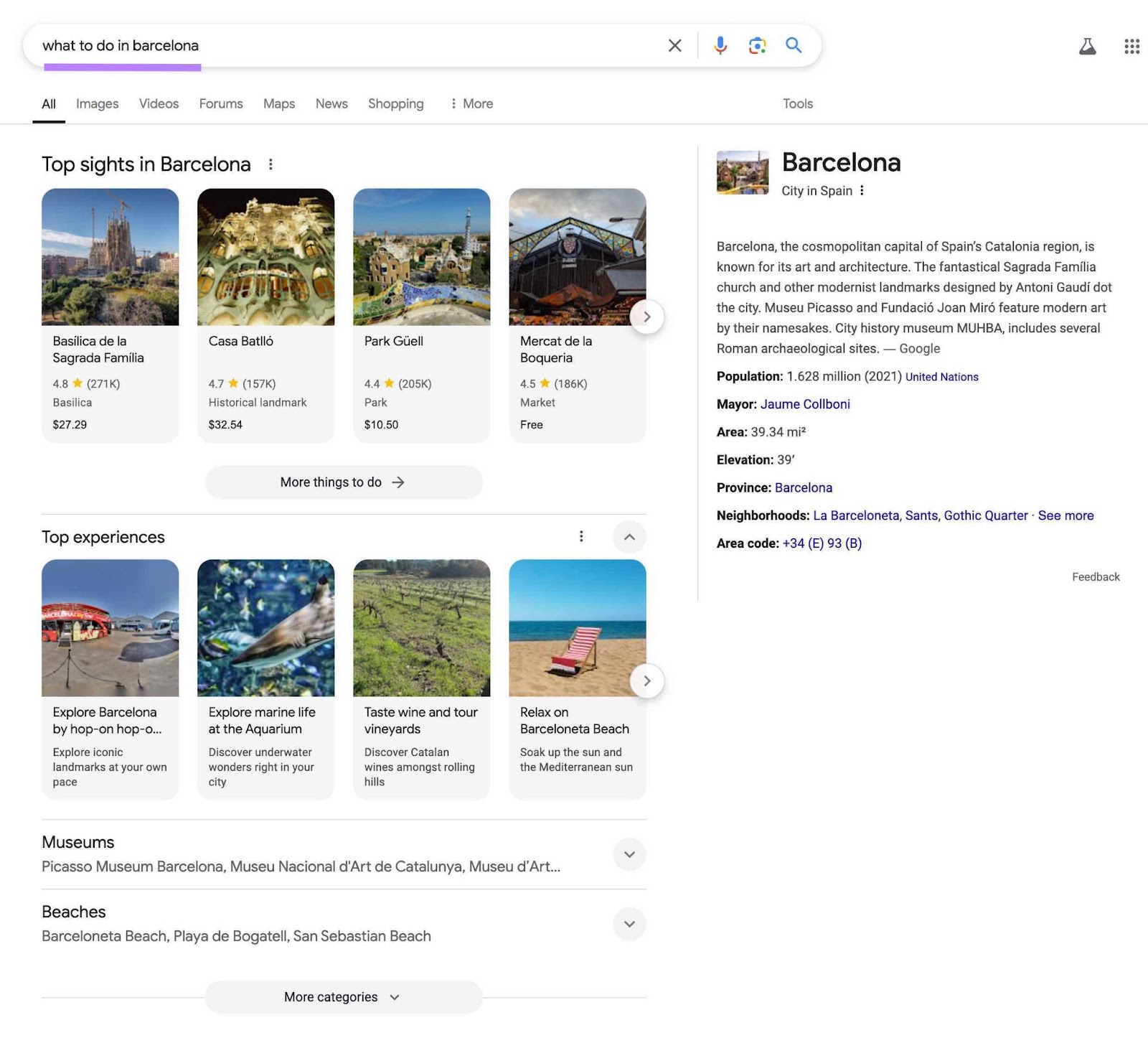This screenshot has height=1038, width=1148.
Task: Open the vineyards wine tour image
Action: tap(421, 628)
